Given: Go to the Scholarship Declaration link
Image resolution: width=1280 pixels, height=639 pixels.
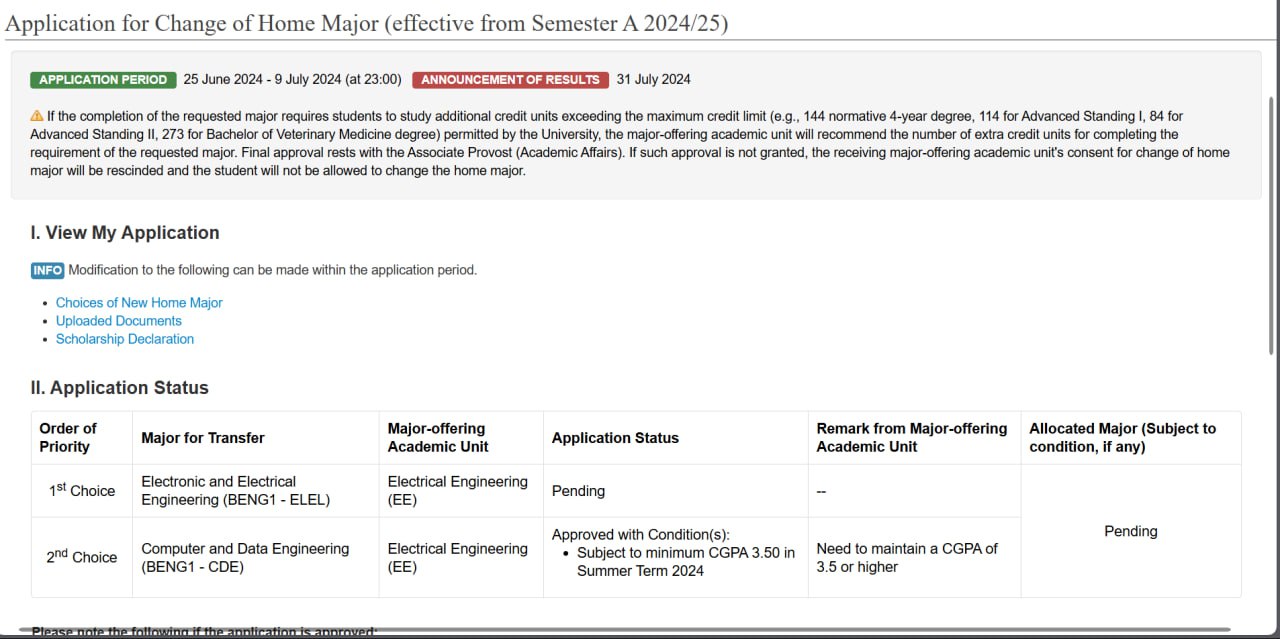Looking at the screenshot, I should point(125,339).
